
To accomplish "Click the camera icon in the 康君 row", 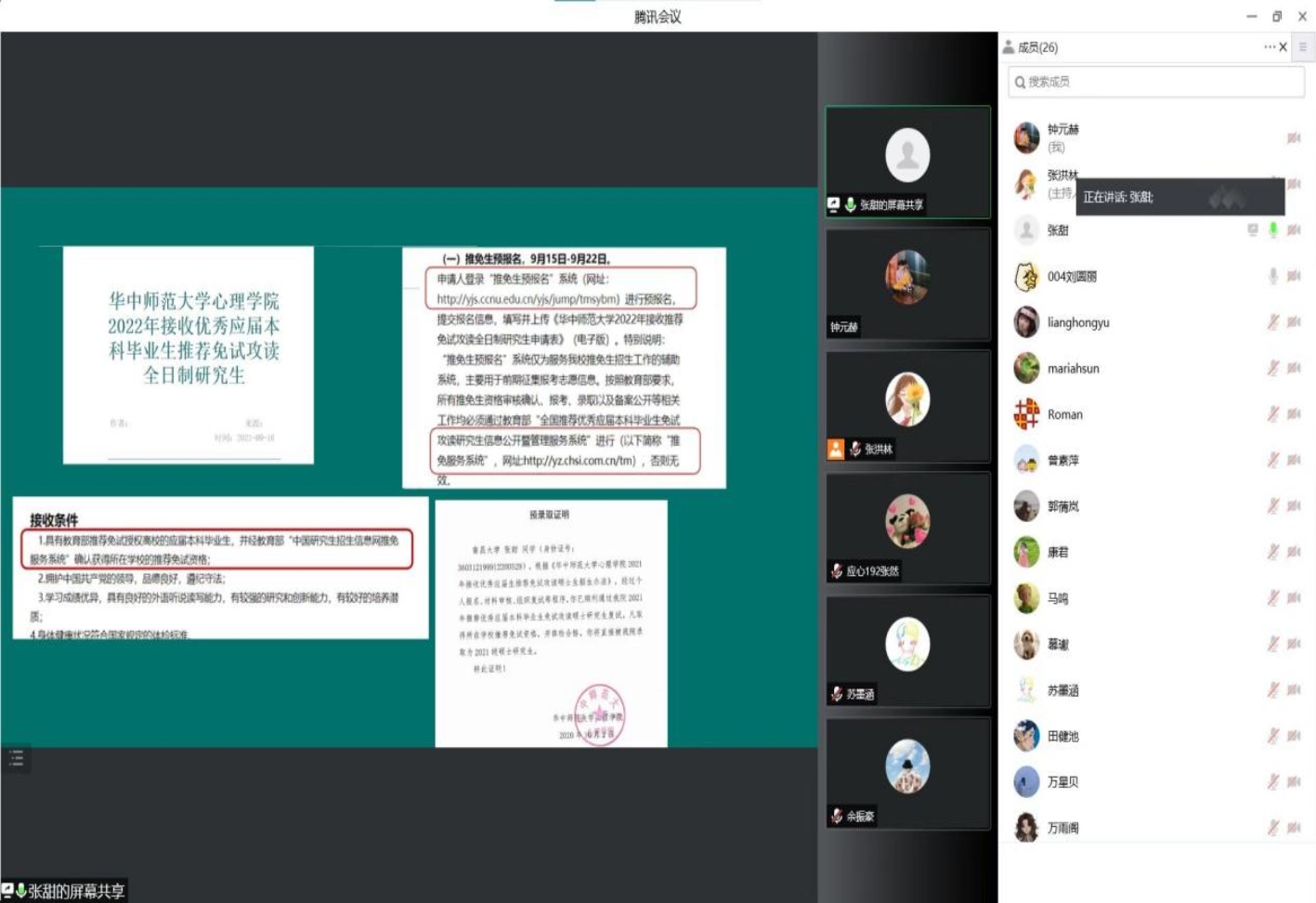I will pyautogui.click(x=1294, y=552).
